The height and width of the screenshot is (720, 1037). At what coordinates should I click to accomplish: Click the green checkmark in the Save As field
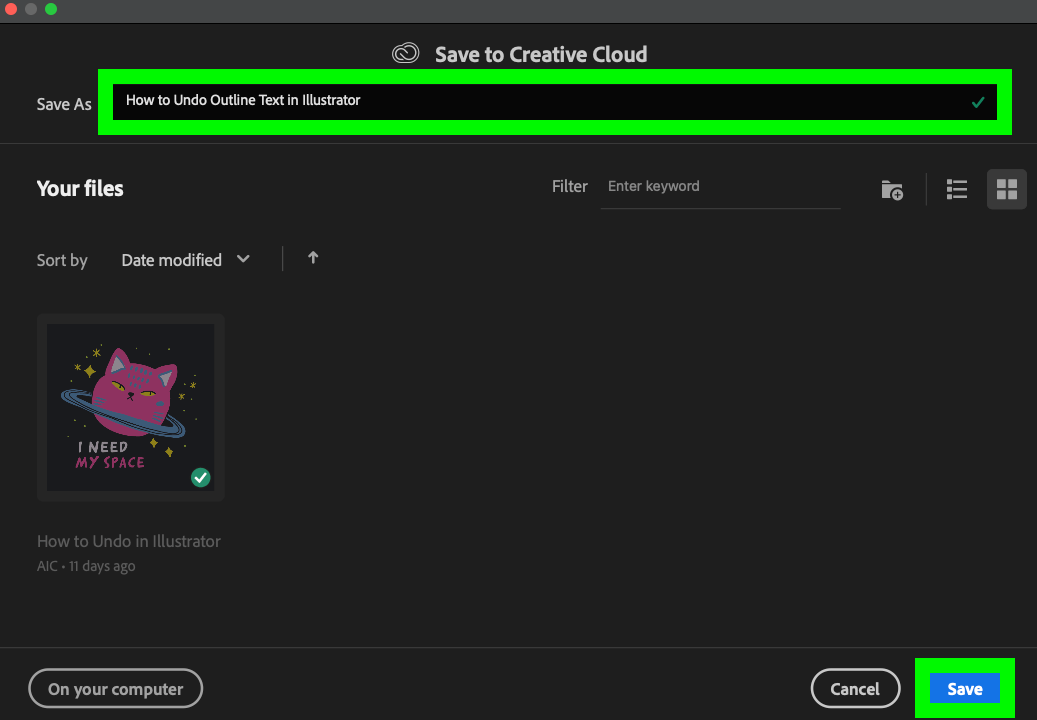tap(978, 102)
